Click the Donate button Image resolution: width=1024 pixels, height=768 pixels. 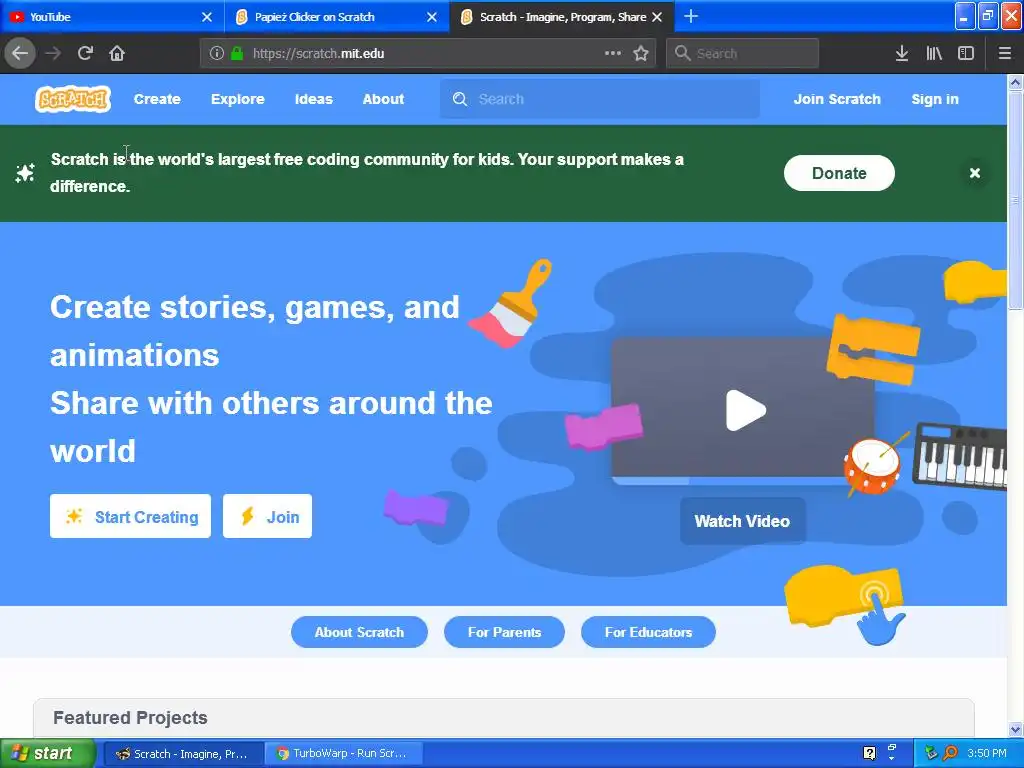tap(839, 173)
